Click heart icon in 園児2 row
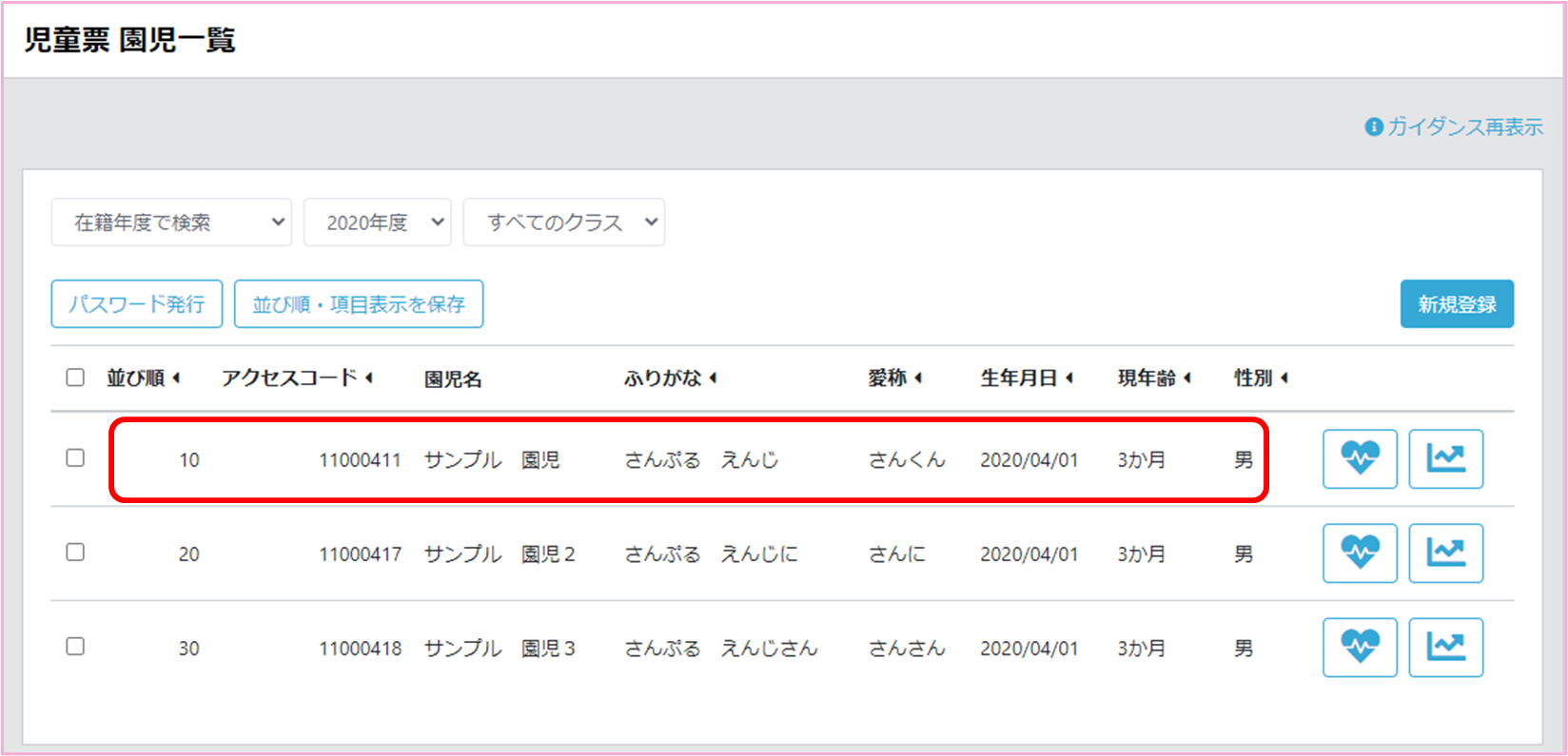The height and width of the screenshot is (756, 1568). (x=1359, y=553)
